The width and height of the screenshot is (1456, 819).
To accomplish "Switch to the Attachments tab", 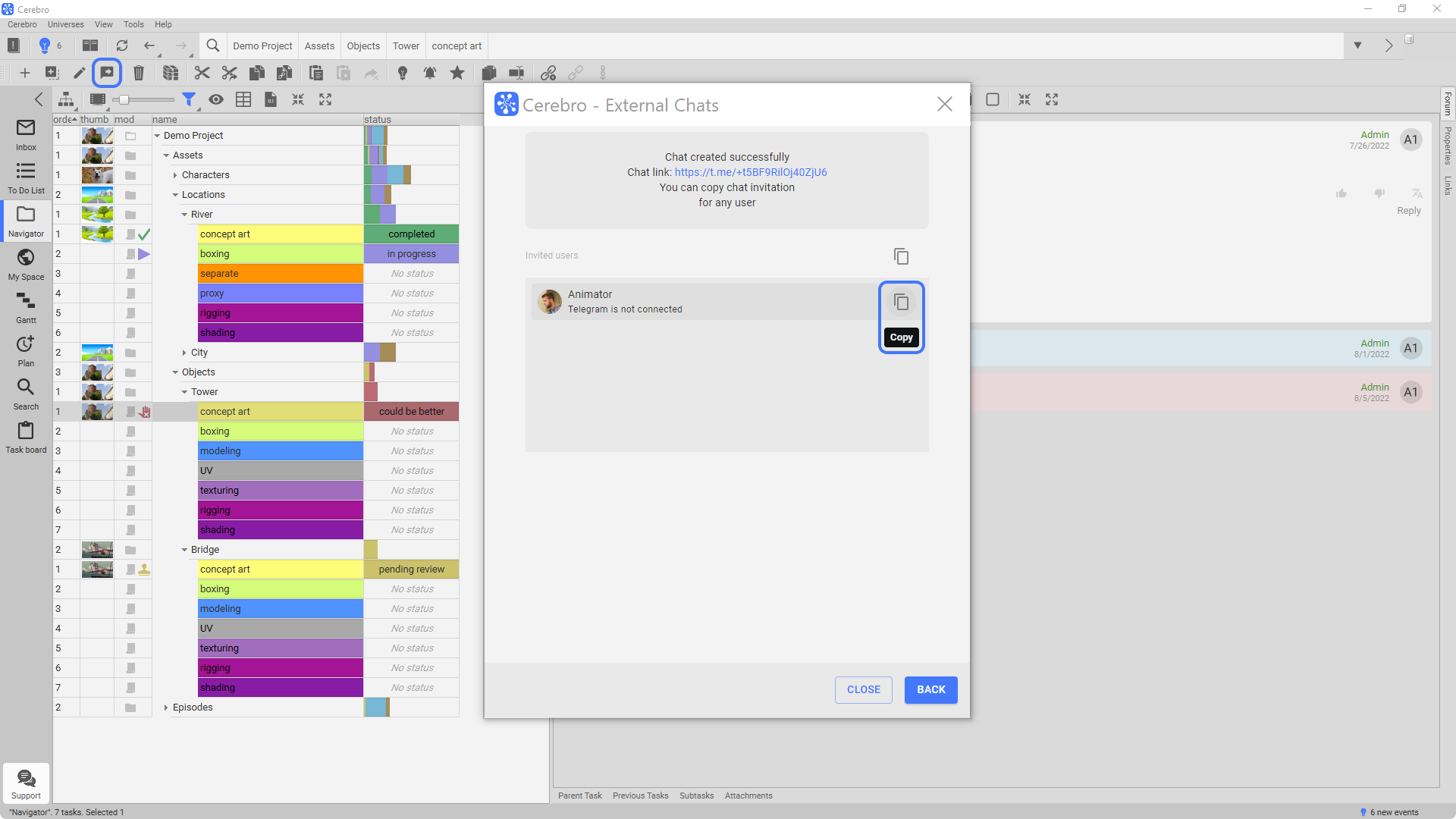I will click(x=748, y=795).
